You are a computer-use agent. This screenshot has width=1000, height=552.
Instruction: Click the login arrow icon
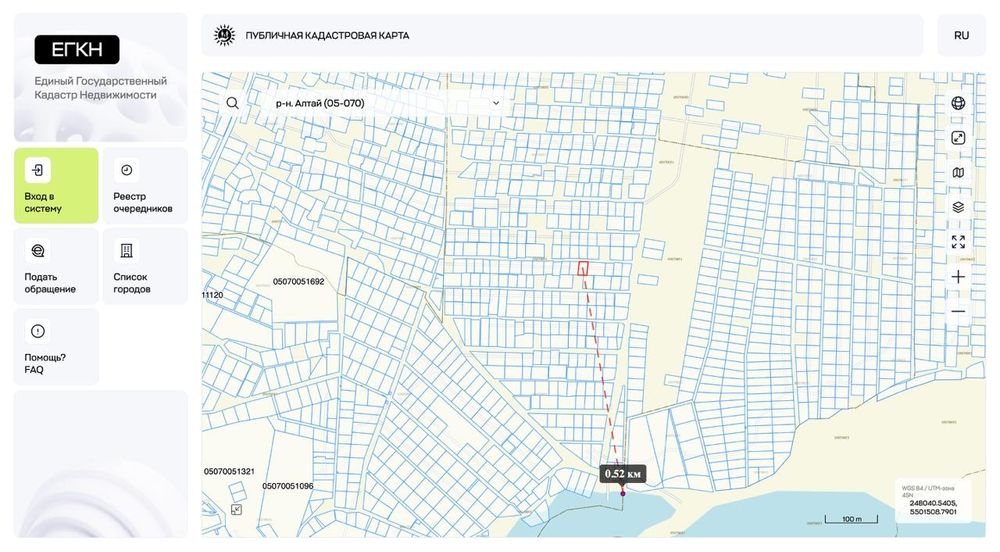pos(38,170)
